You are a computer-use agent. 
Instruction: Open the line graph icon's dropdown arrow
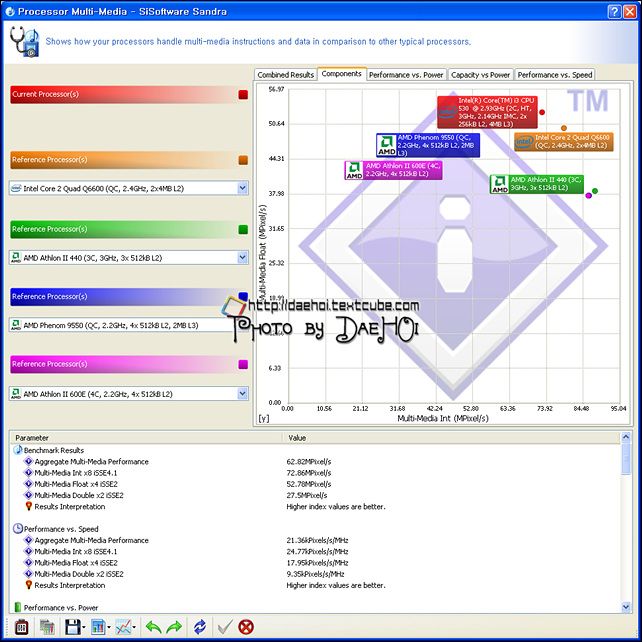[x=134, y=628]
